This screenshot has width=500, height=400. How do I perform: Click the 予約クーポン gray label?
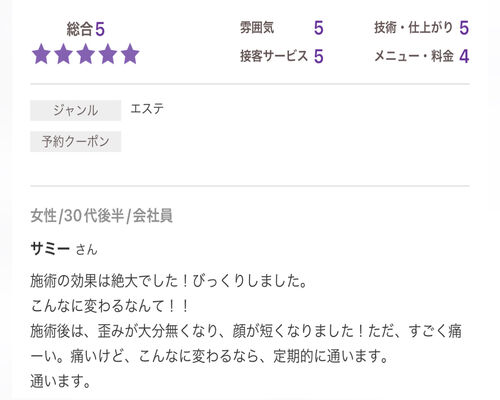click(x=76, y=142)
